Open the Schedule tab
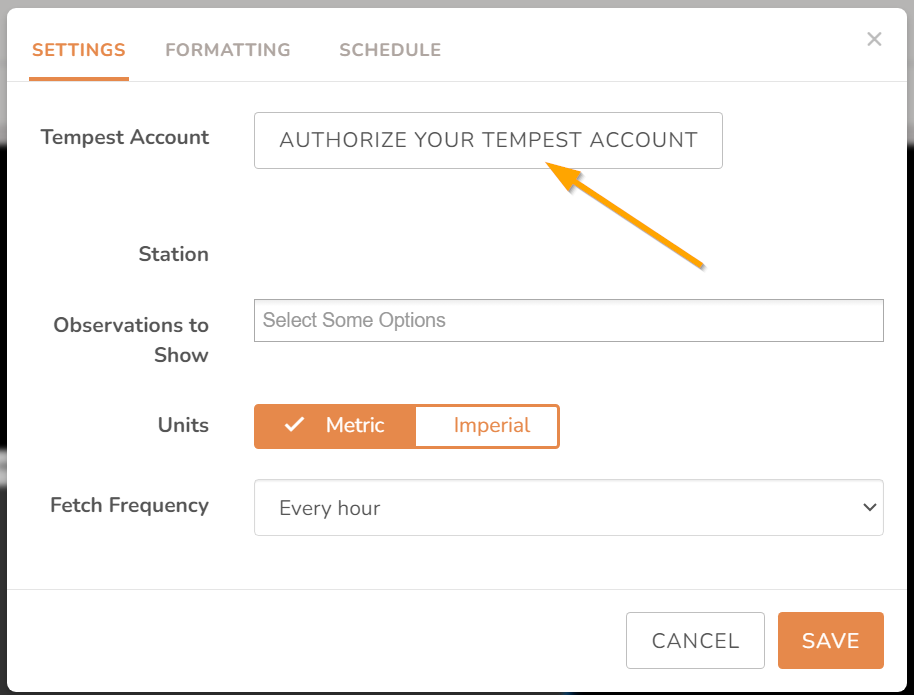Screen dimensions: 914x695 [x=390, y=50]
